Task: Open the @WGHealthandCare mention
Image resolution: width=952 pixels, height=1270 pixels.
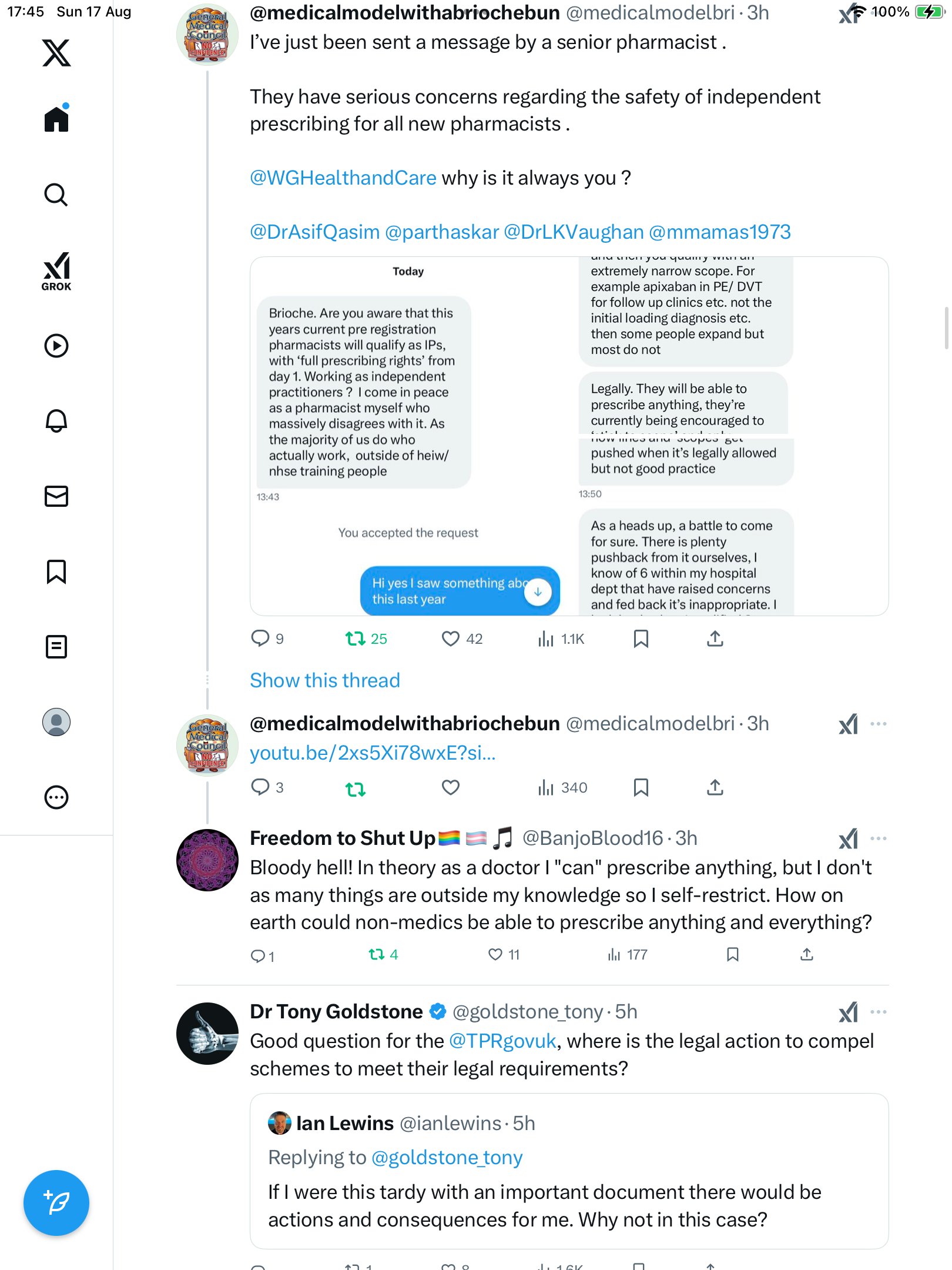Action: pos(343,178)
